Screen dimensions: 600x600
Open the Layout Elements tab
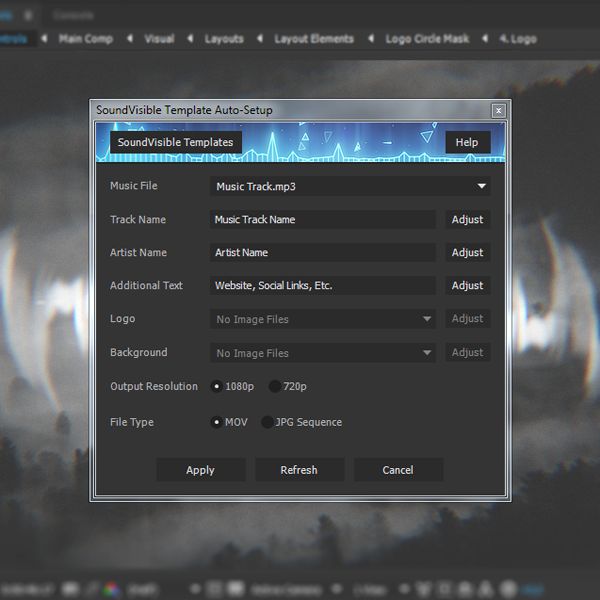pos(314,39)
